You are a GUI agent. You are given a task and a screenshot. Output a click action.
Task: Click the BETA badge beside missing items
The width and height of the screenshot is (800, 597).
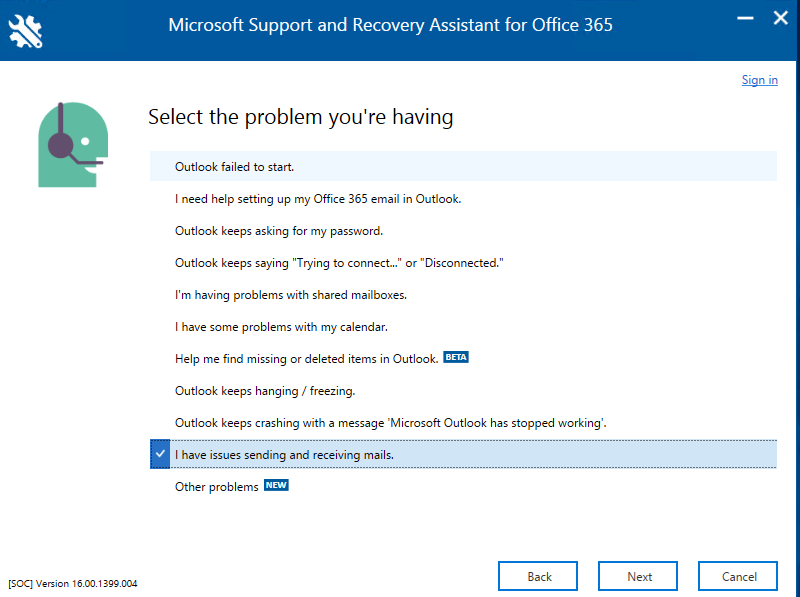(456, 357)
